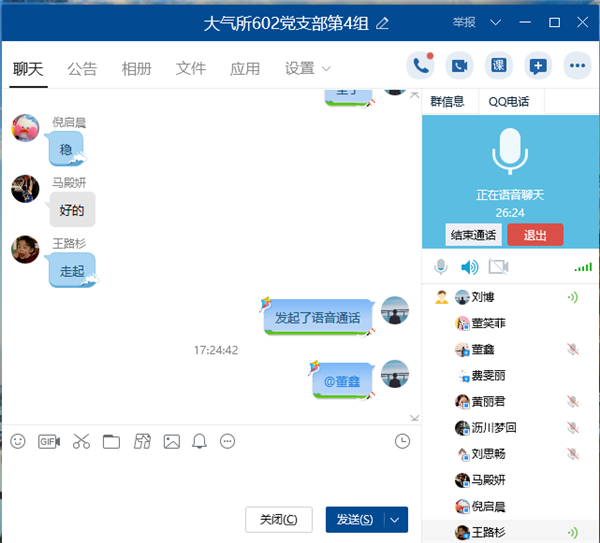Open the emoji picker smiley icon
600x543 pixels.
pos(17,441)
